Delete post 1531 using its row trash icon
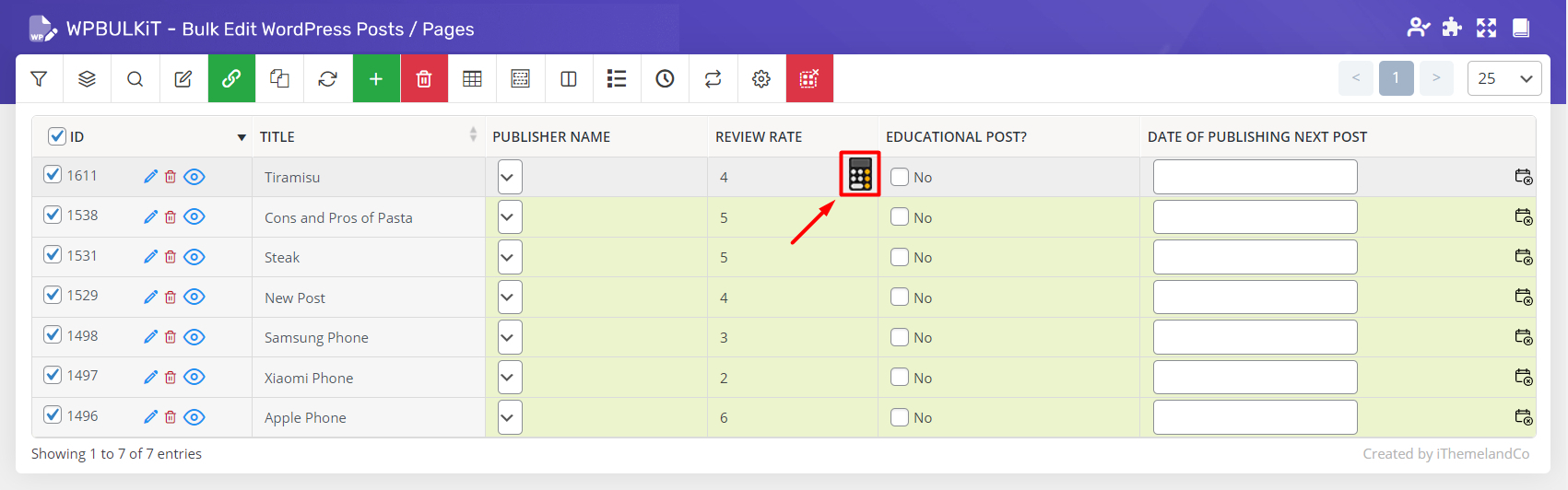 tap(171, 257)
